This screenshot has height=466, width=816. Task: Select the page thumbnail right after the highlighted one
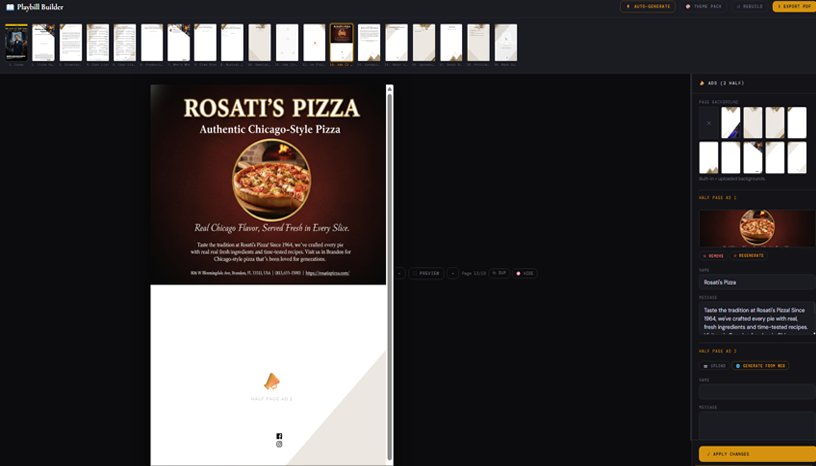click(369, 43)
